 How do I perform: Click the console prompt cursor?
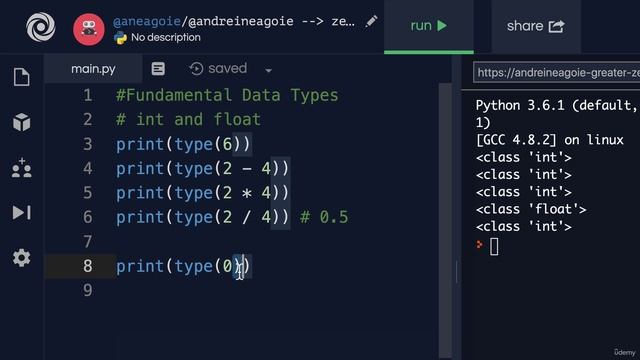pyautogui.click(x=494, y=247)
